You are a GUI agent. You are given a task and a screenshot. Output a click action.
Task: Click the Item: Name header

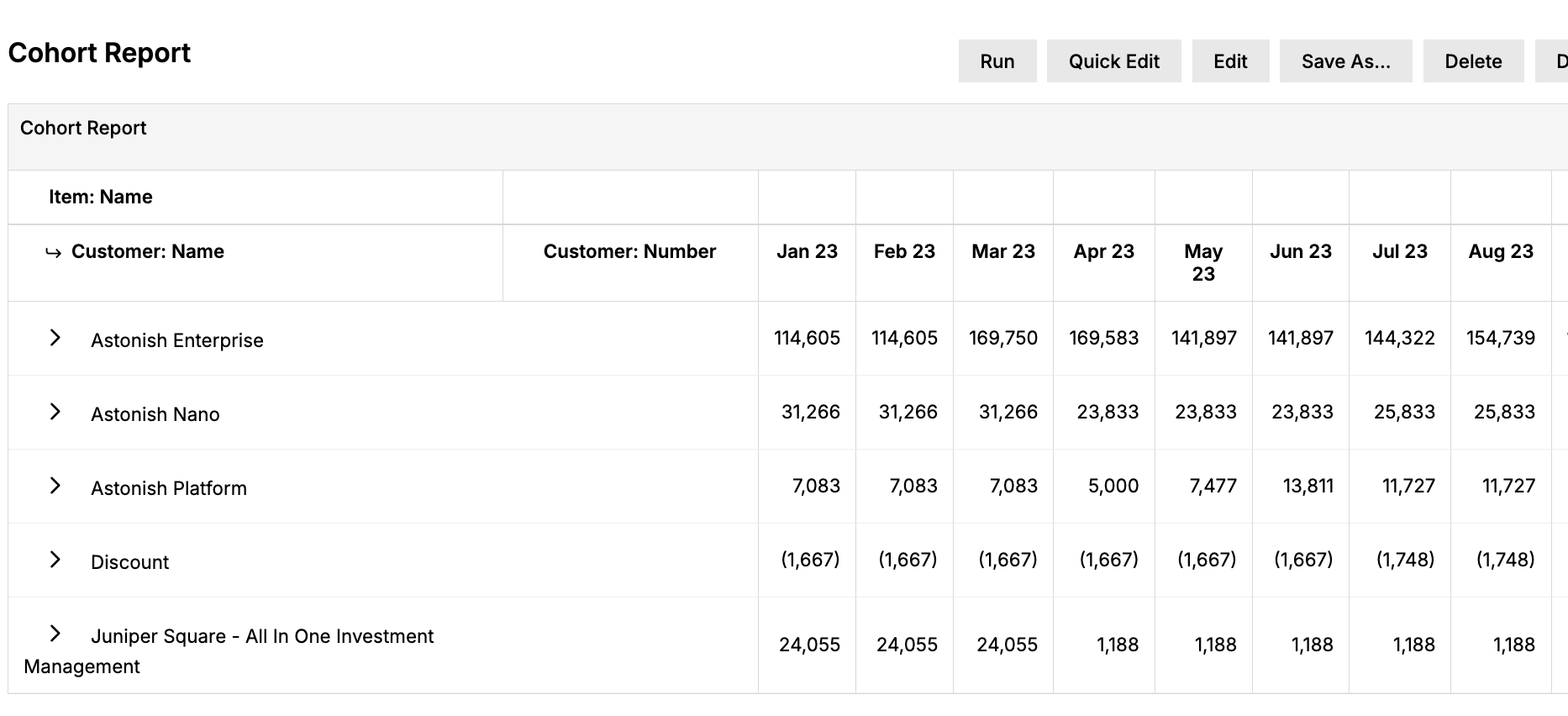tap(101, 197)
